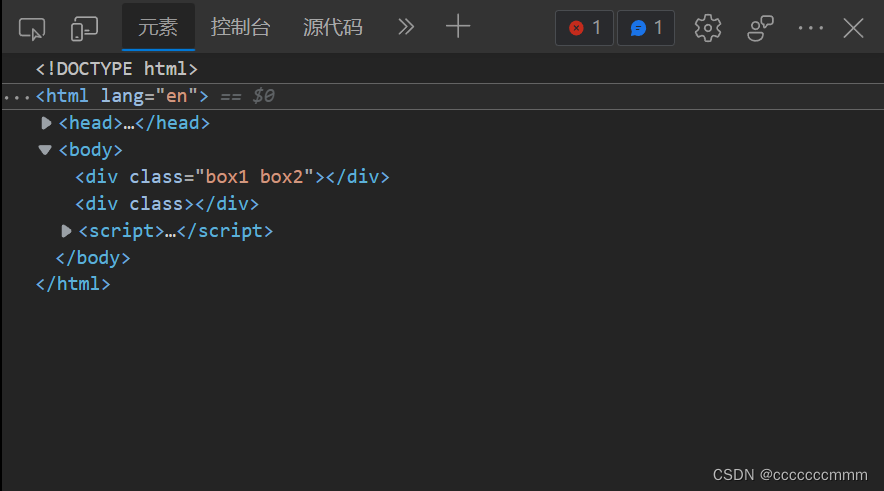Image resolution: width=884 pixels, height=491 pixels.
Task: Open the red error counter badge
Action: coord(584,28)
